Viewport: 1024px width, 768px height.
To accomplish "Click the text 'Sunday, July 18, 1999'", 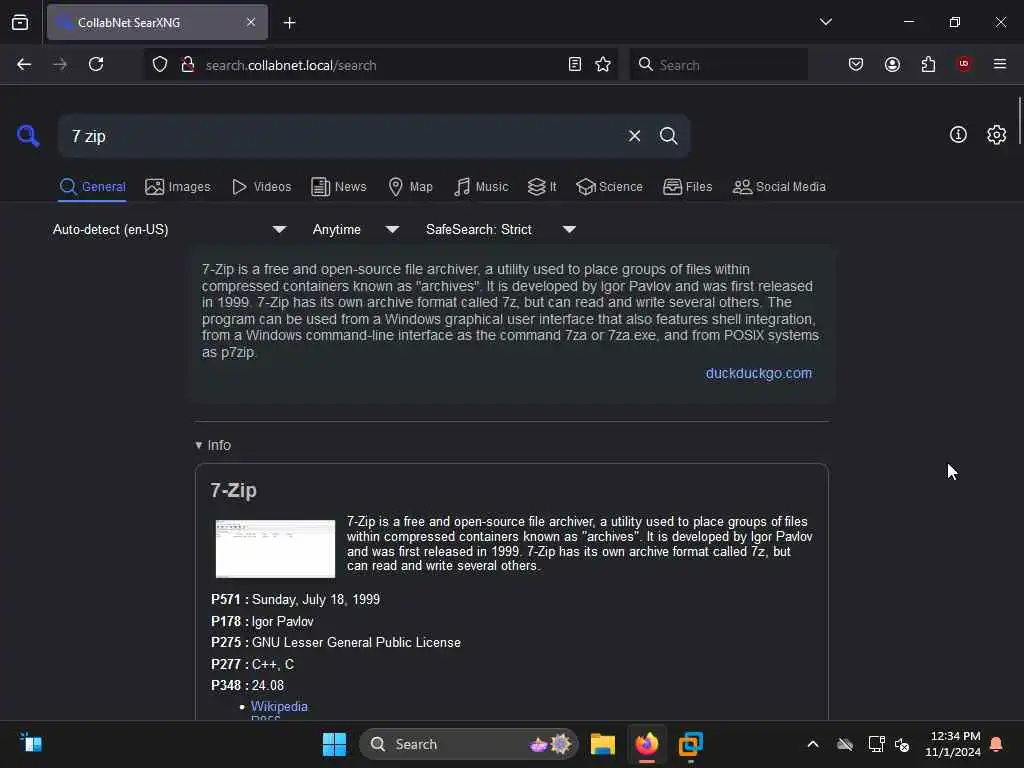I will [x=316, y=600].
